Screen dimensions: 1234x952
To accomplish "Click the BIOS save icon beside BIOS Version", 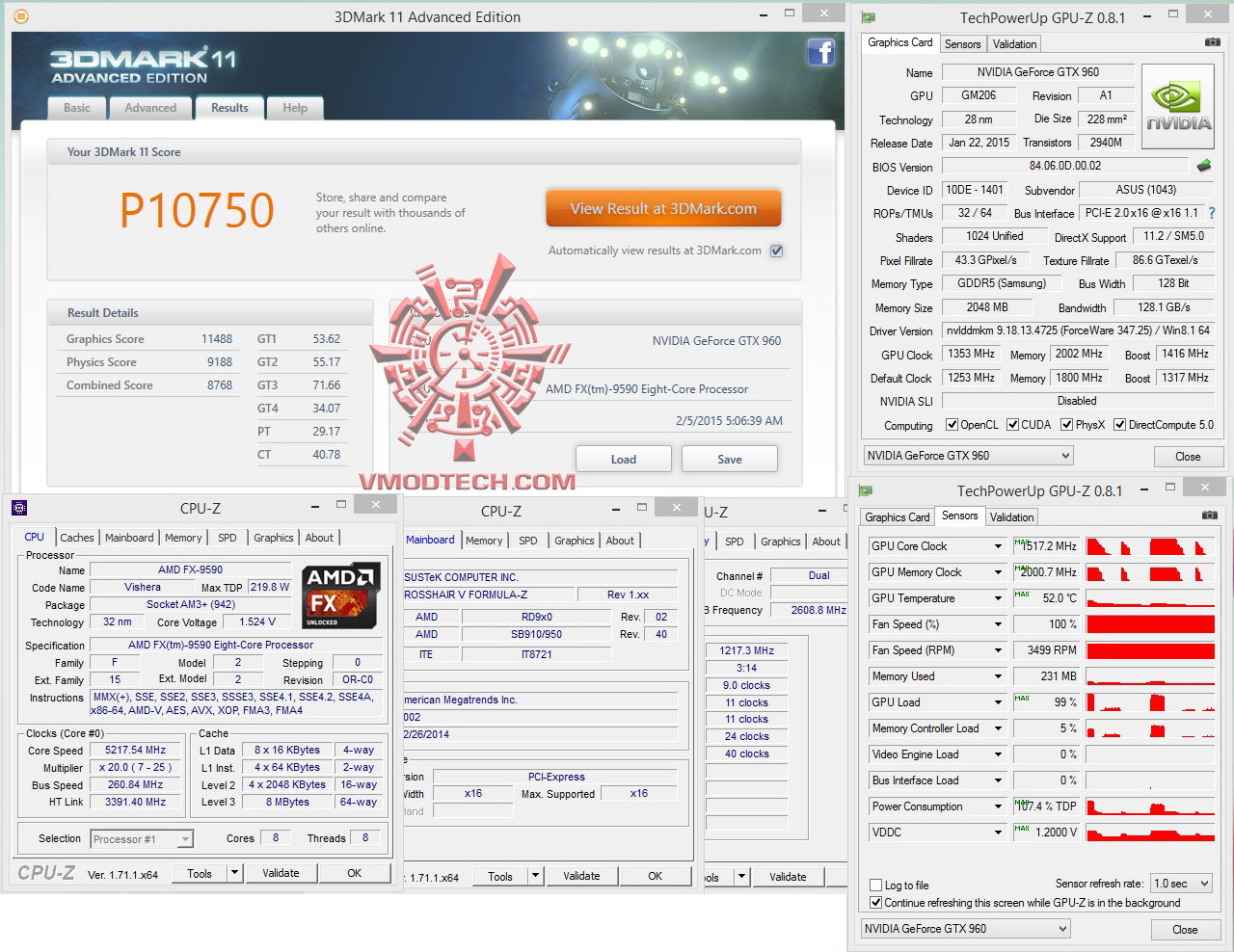I will (x=1204, y=166).
